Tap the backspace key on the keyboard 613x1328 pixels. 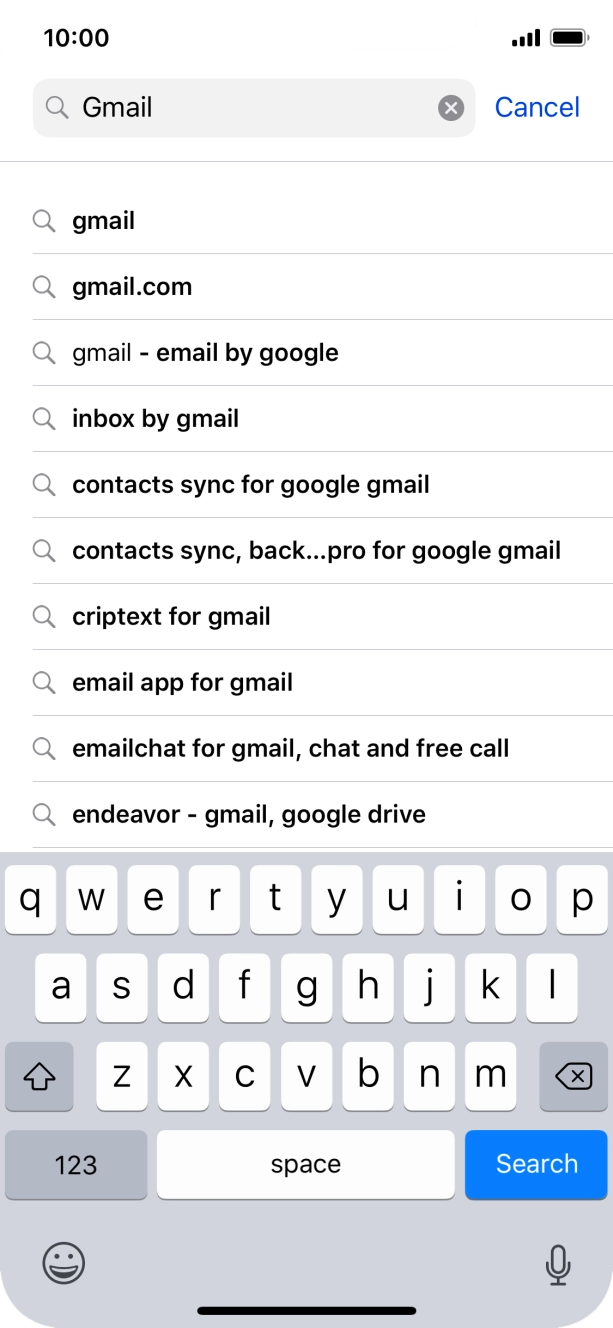(x=573, y=1076)
